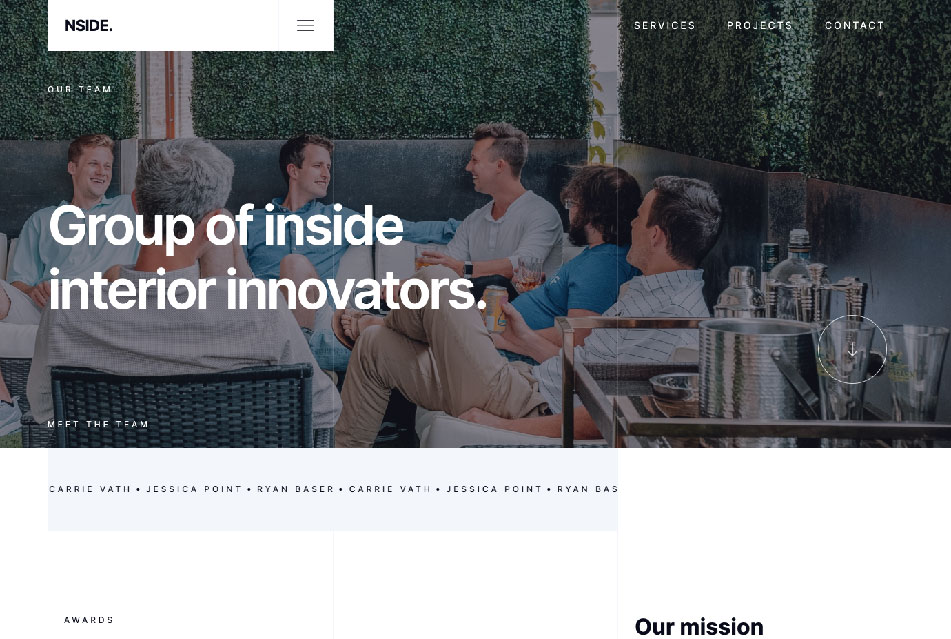Open the hamburger menu icon
951x639 pixels.
pos(305,25)
